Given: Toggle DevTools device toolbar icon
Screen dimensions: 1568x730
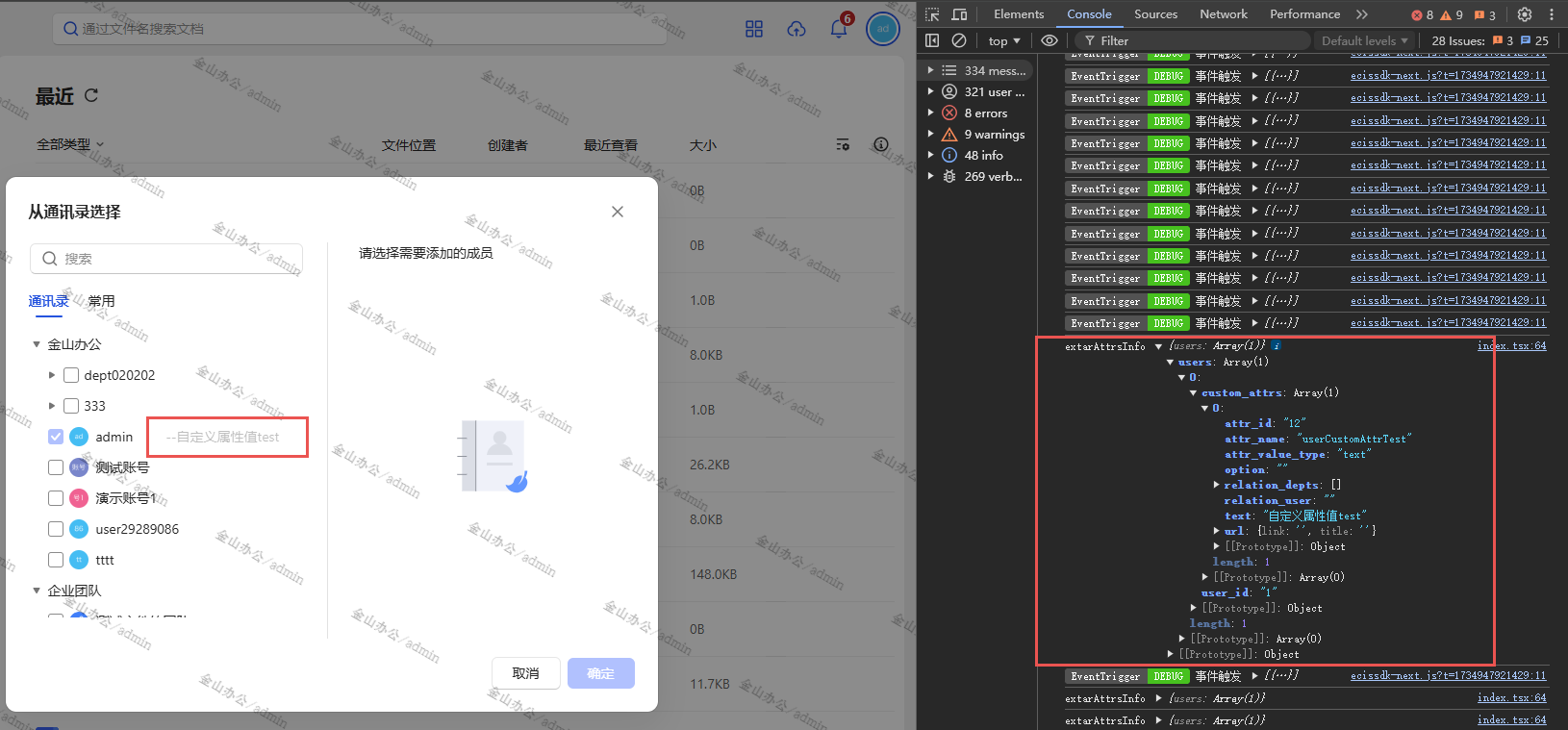Looking at the screenshot, I should pyautogui.click(x=959, y=14).
